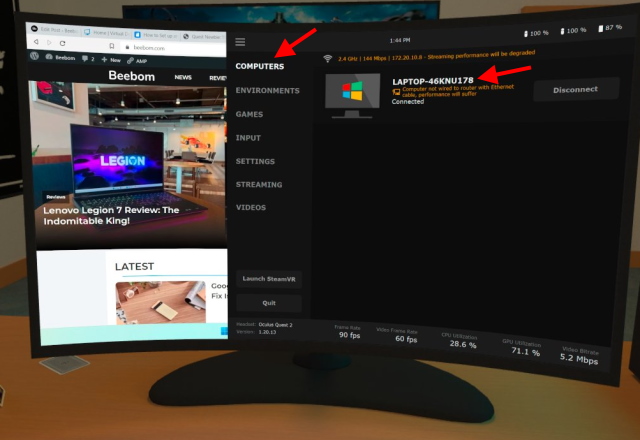This screenshot has width=640, height=440.
Task: Open the Environments section
Action: pyautogui.click(x=267, y=91)
